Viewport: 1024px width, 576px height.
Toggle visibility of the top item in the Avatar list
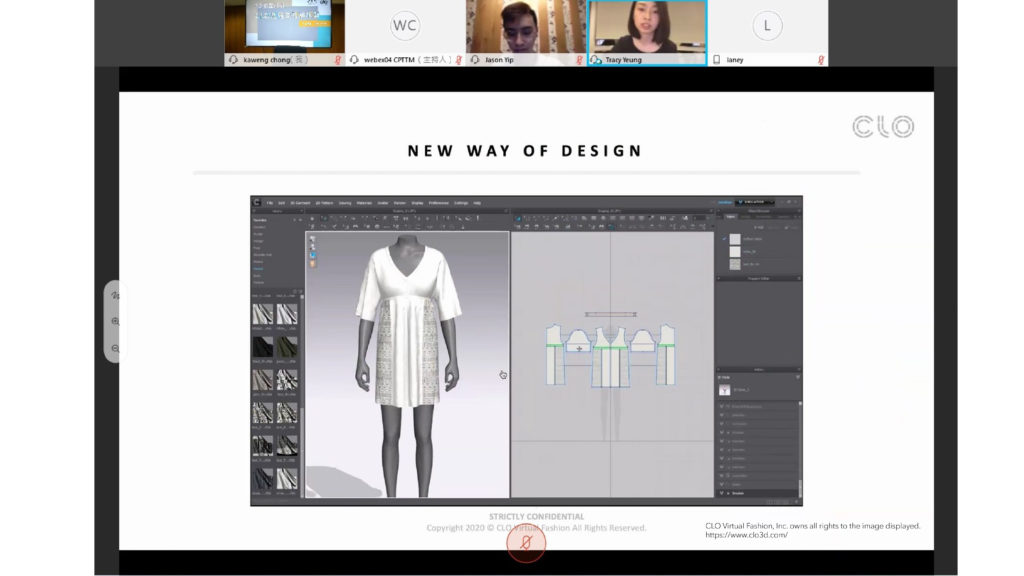click(721, 406)
